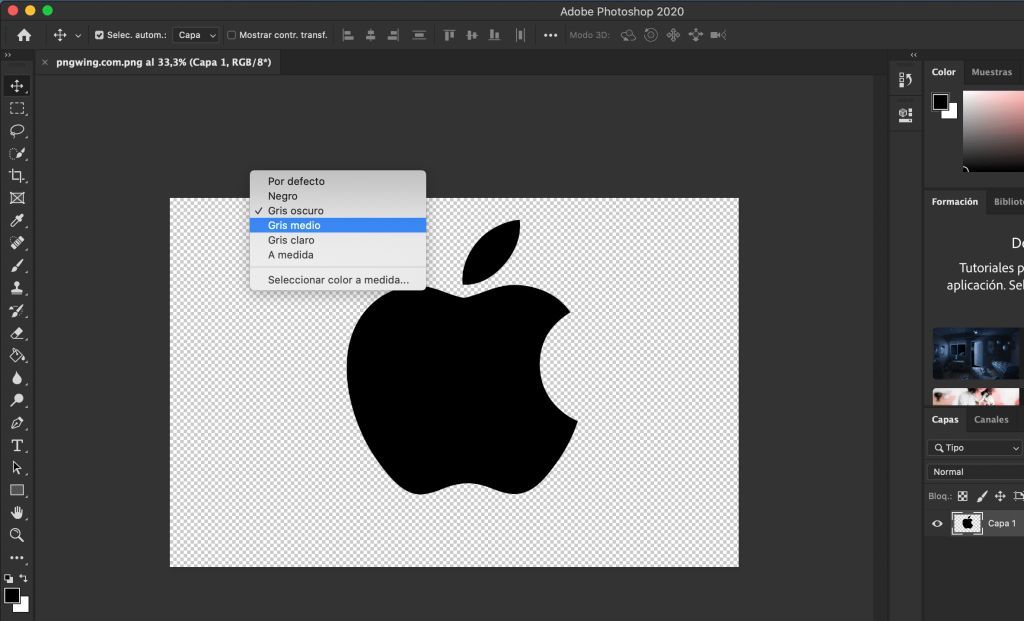
Task: Click align bottom edges icon
Action: (494, 35)
